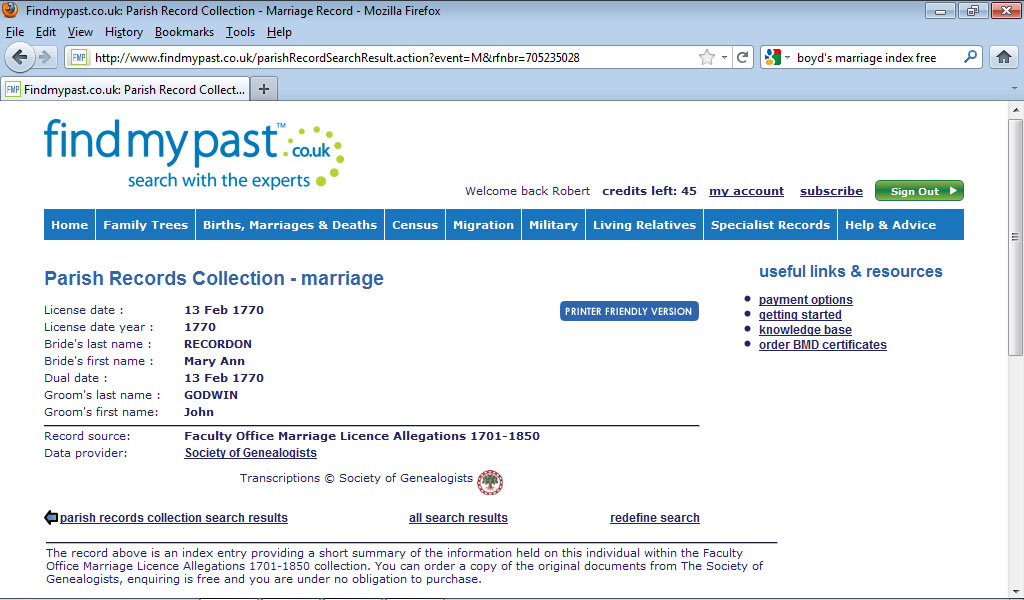Viewport: 1024px width, 600px height.
Task: Open the Google search engine selector
Action: tap(777, 57)
